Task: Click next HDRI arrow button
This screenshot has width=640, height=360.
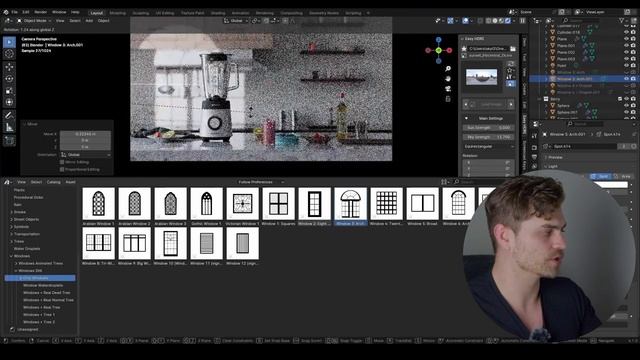Action: pyautogui.click(x=511, y=104)
